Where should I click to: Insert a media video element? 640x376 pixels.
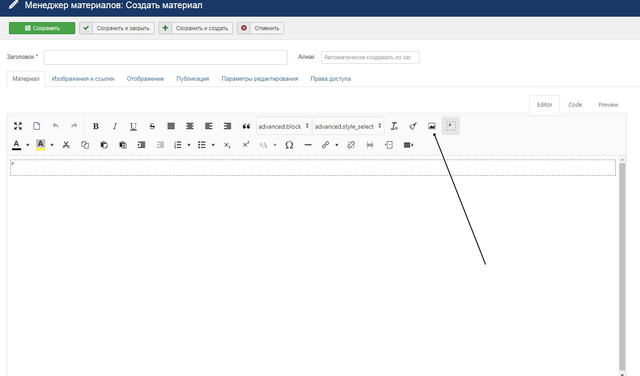(x=408, y=145)
